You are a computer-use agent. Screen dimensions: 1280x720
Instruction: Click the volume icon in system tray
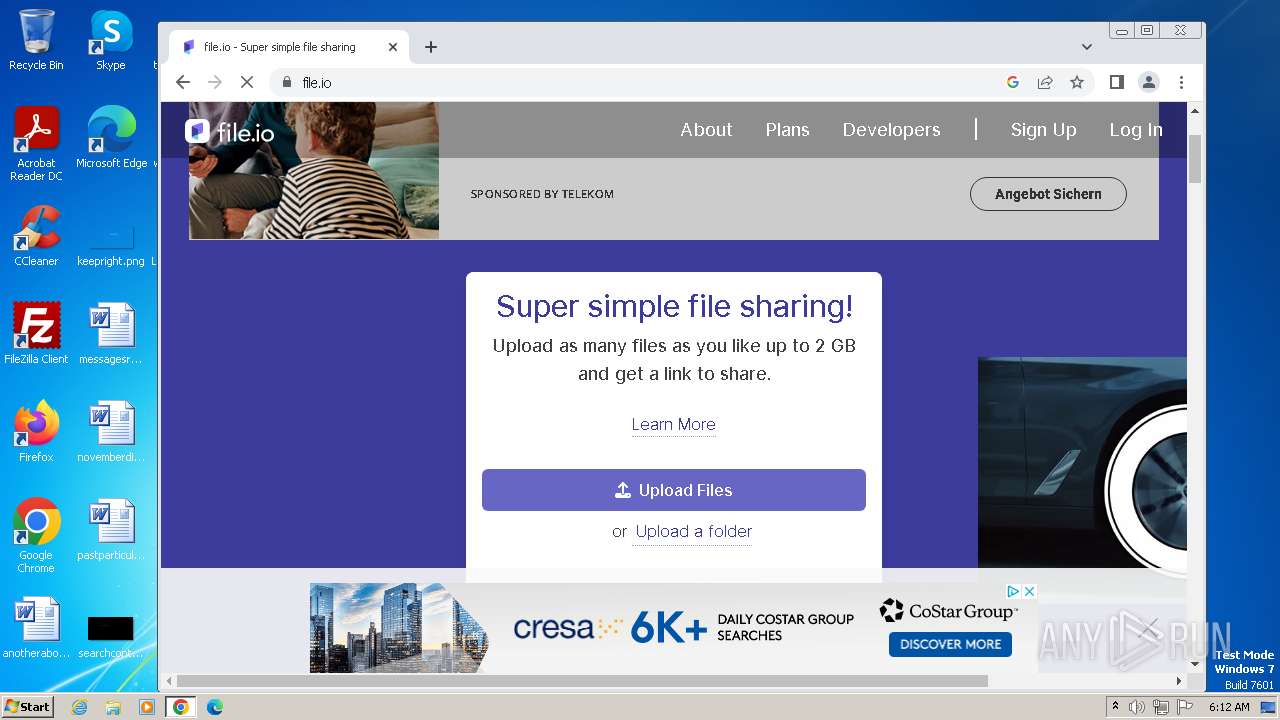pos(1137,707)
